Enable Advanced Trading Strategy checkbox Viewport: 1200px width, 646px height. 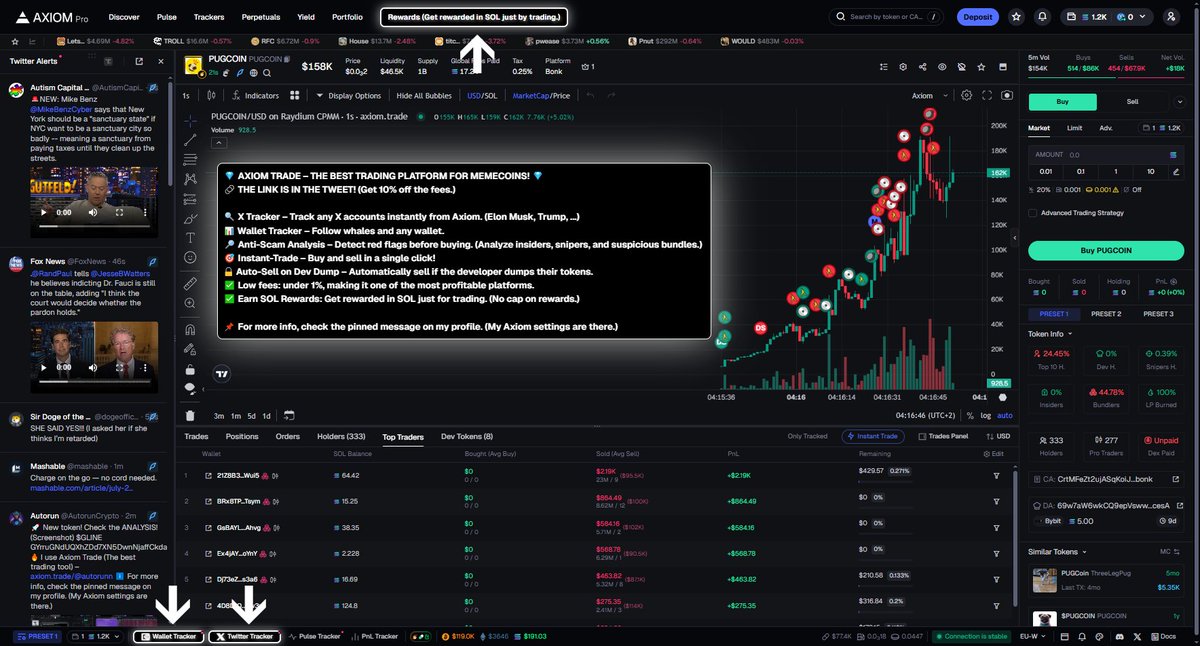coord(1032,212)
